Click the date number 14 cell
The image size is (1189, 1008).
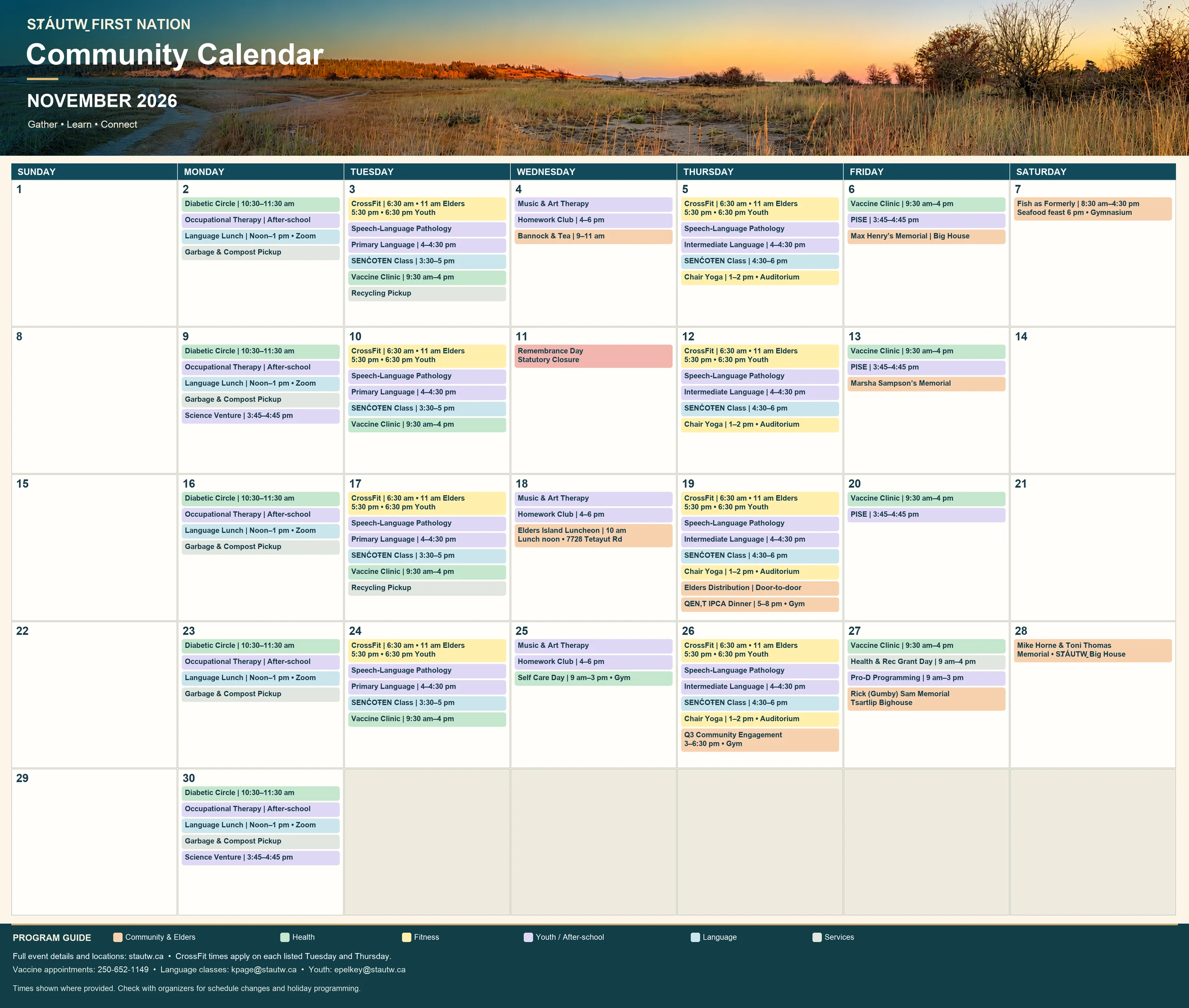(x=1092, y=400)
